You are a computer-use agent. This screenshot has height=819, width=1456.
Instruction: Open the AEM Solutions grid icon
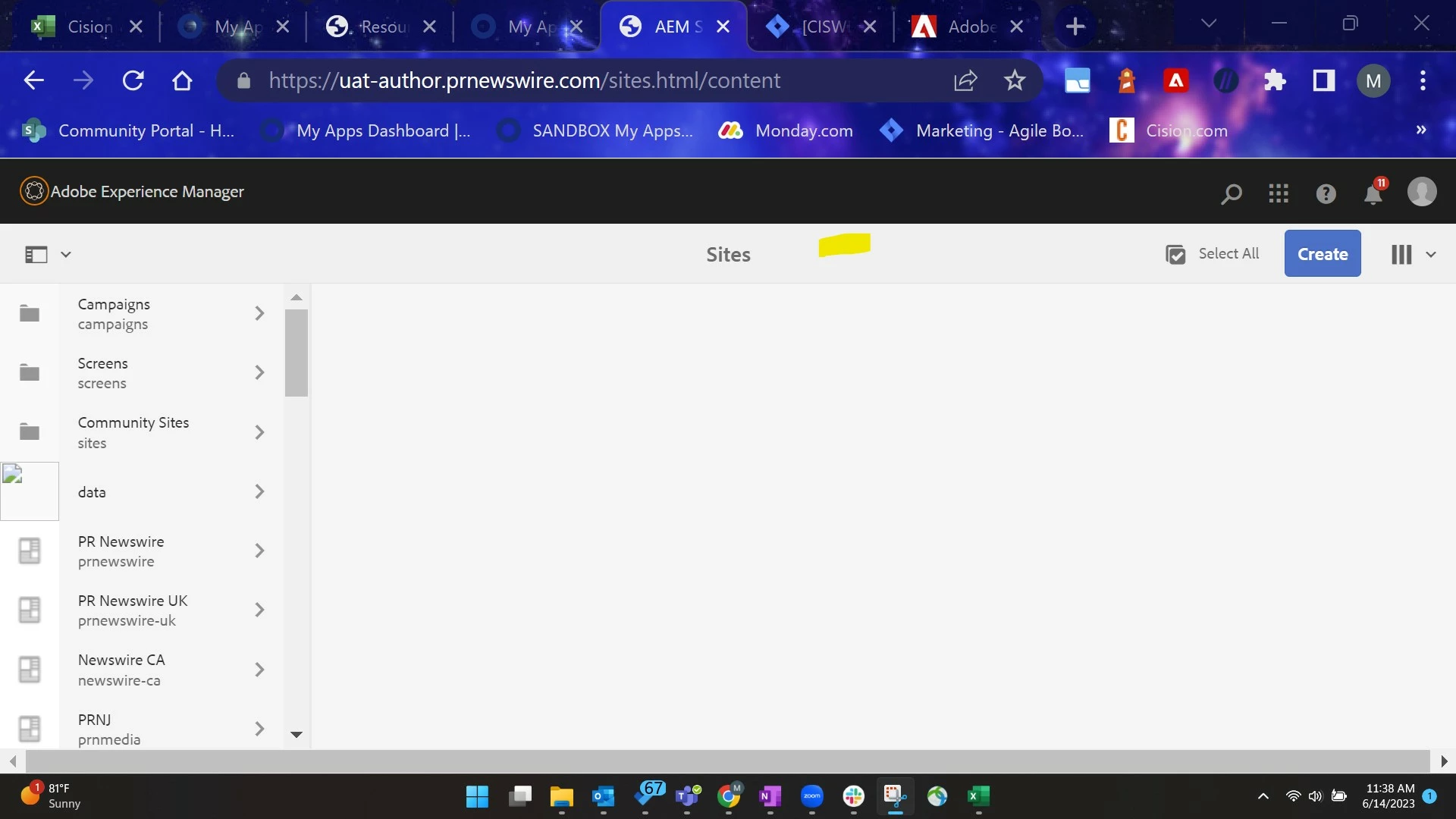click(1279, 193)
